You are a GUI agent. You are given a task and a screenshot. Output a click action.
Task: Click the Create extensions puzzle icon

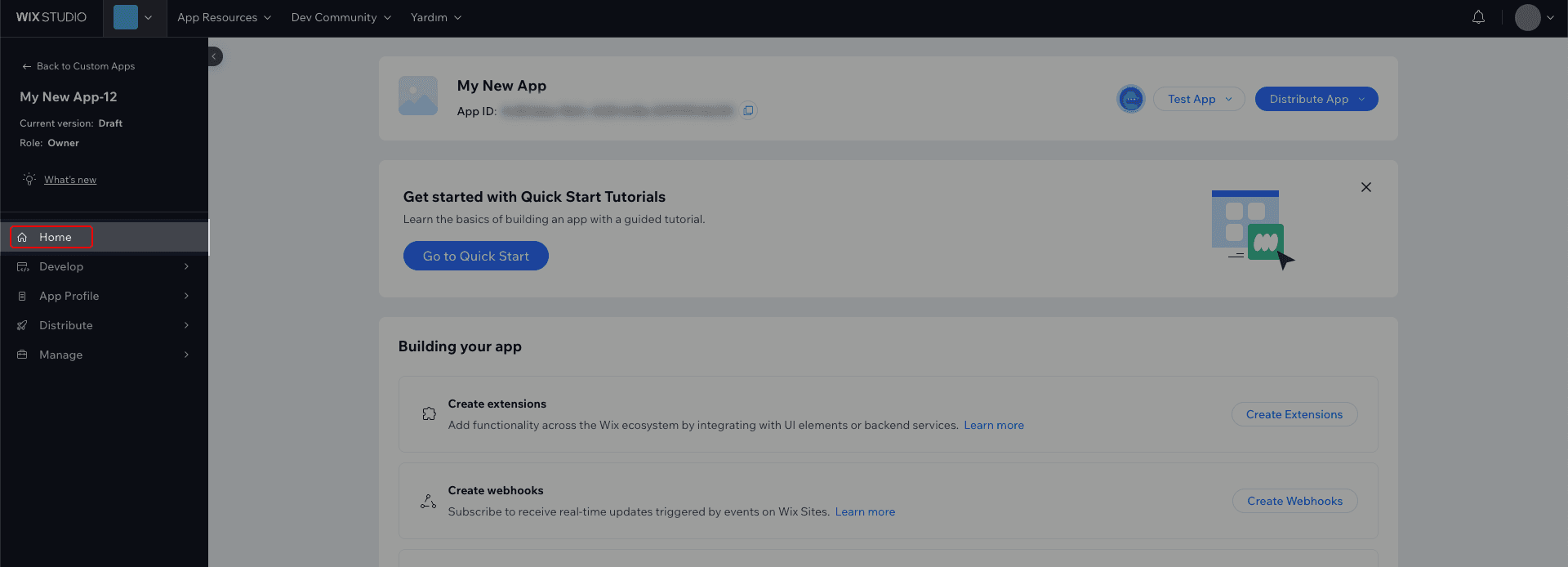pos(429,414)
